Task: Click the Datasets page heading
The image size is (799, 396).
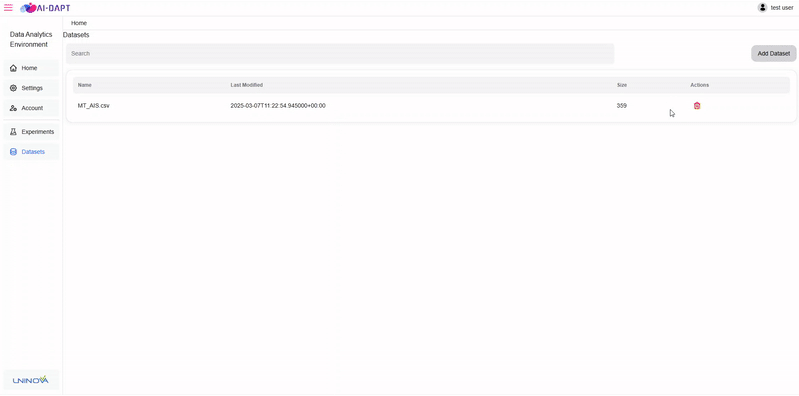Action: (x=76, y=35)
